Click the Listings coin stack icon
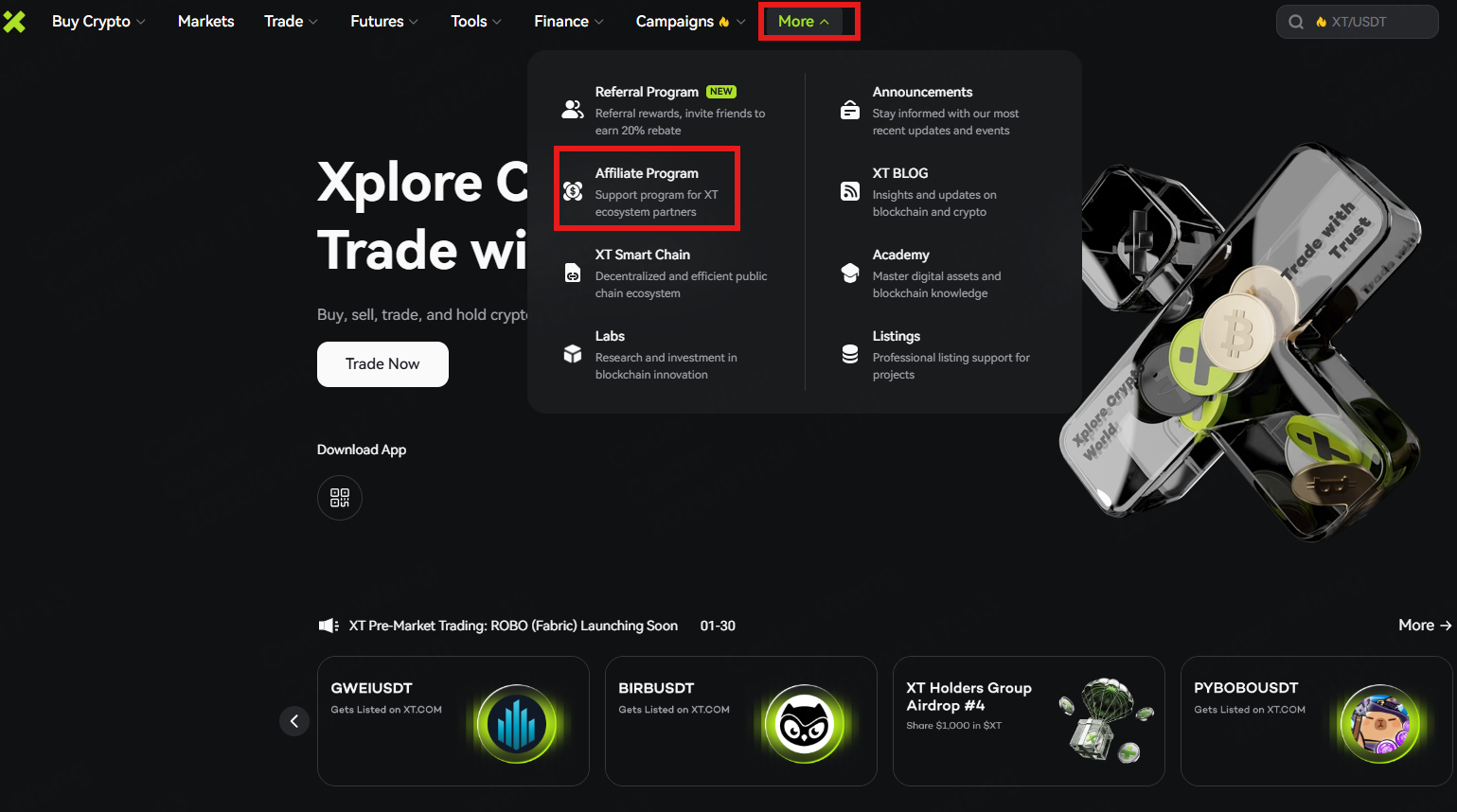The height and width of the screenshot is (812, 1457). [850, 354]
